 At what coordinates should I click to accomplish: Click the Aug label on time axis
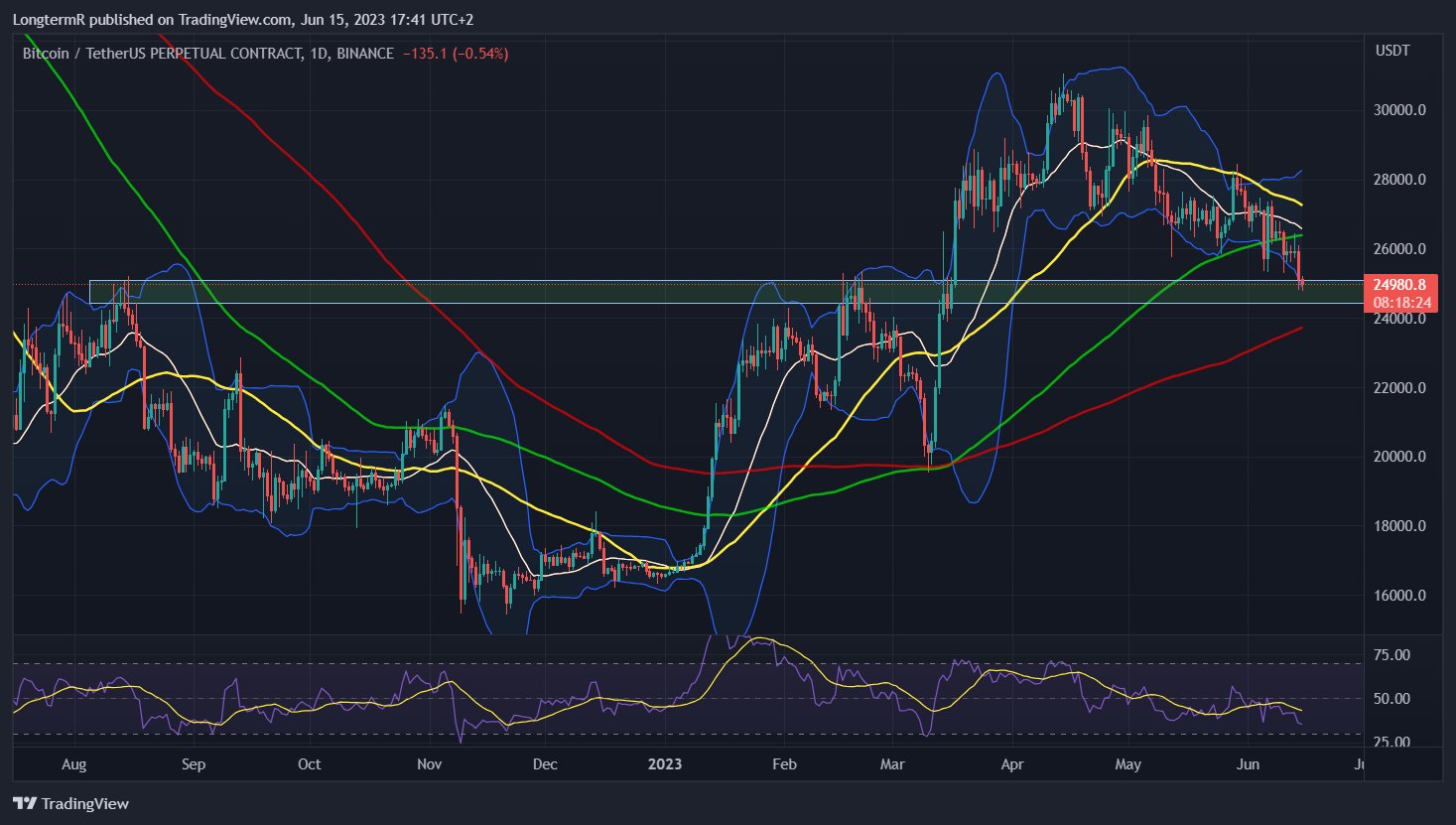coord(73,764)
